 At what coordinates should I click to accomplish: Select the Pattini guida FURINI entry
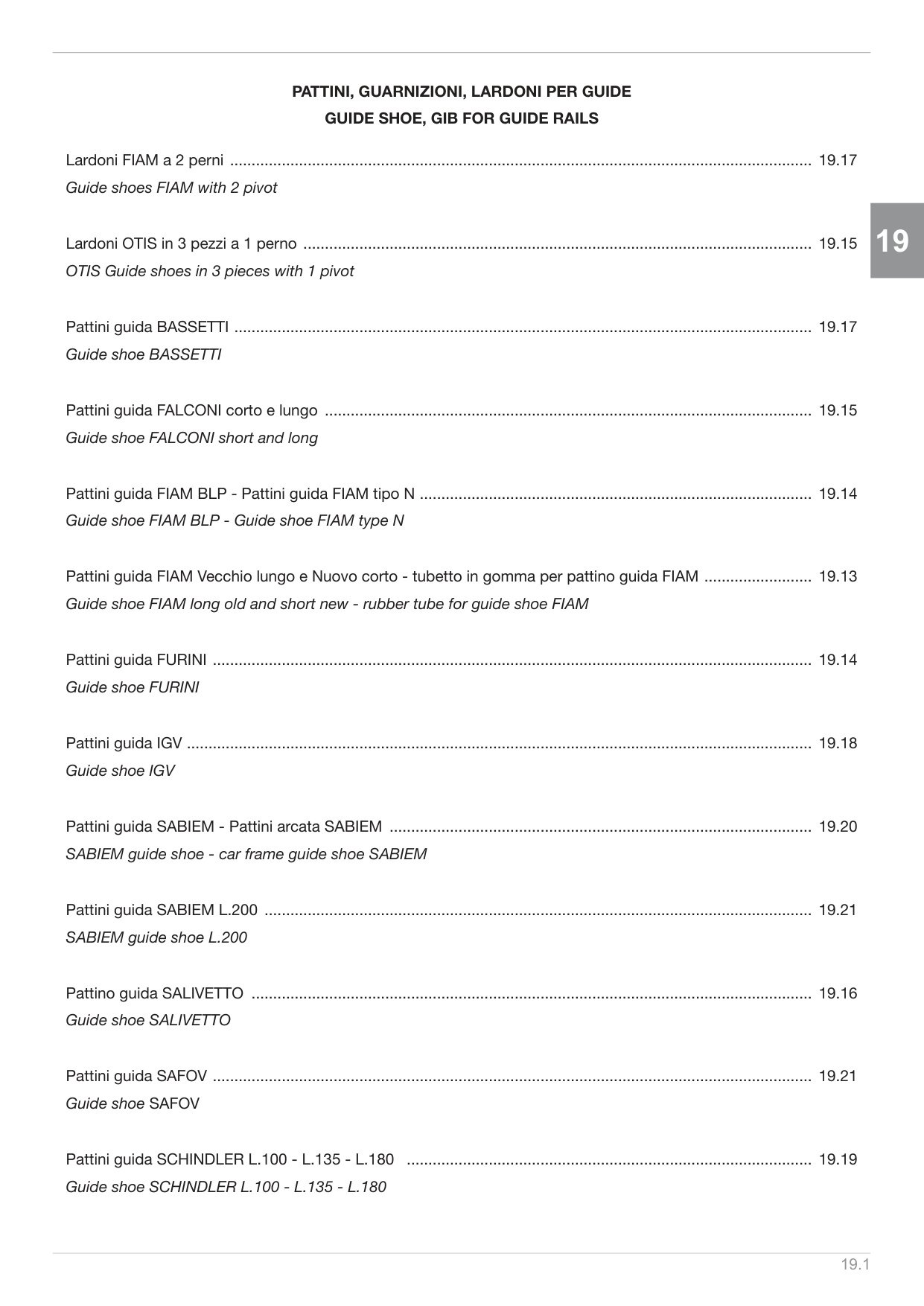point(461,660)
